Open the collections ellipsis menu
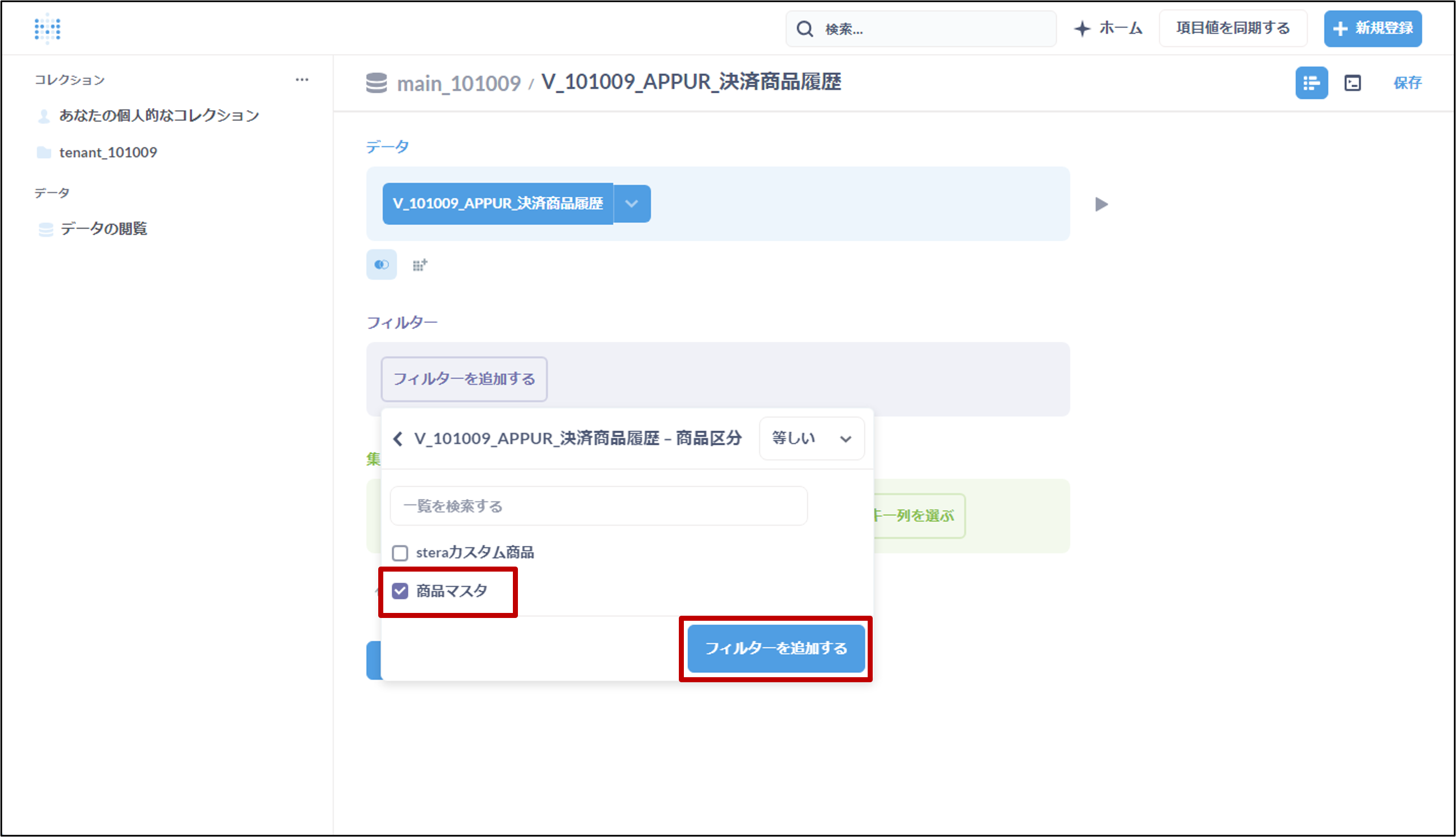This screenshot has width=1456, height=837. click(302, 80)
